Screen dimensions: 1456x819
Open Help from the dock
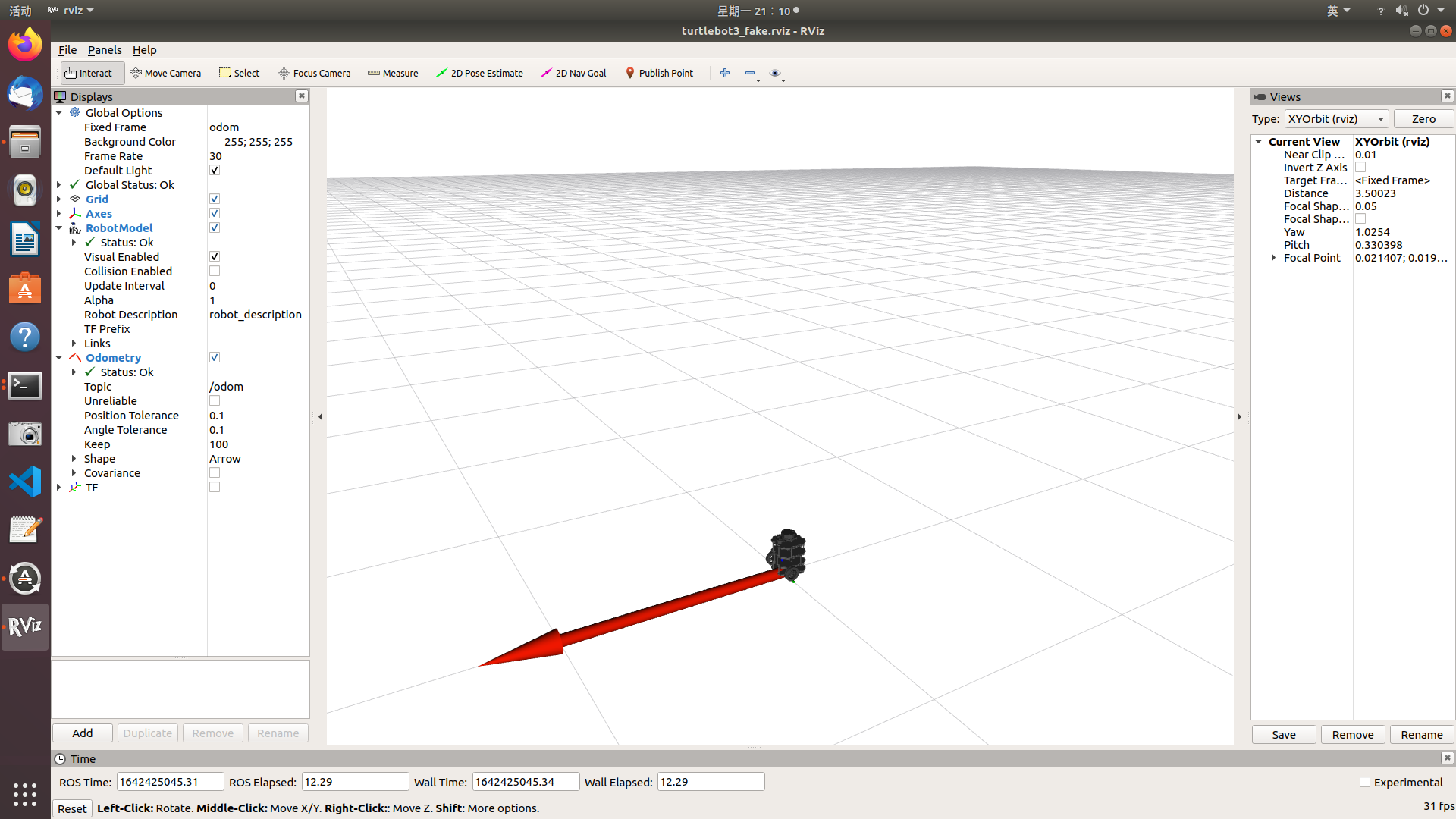click(25, 337)
